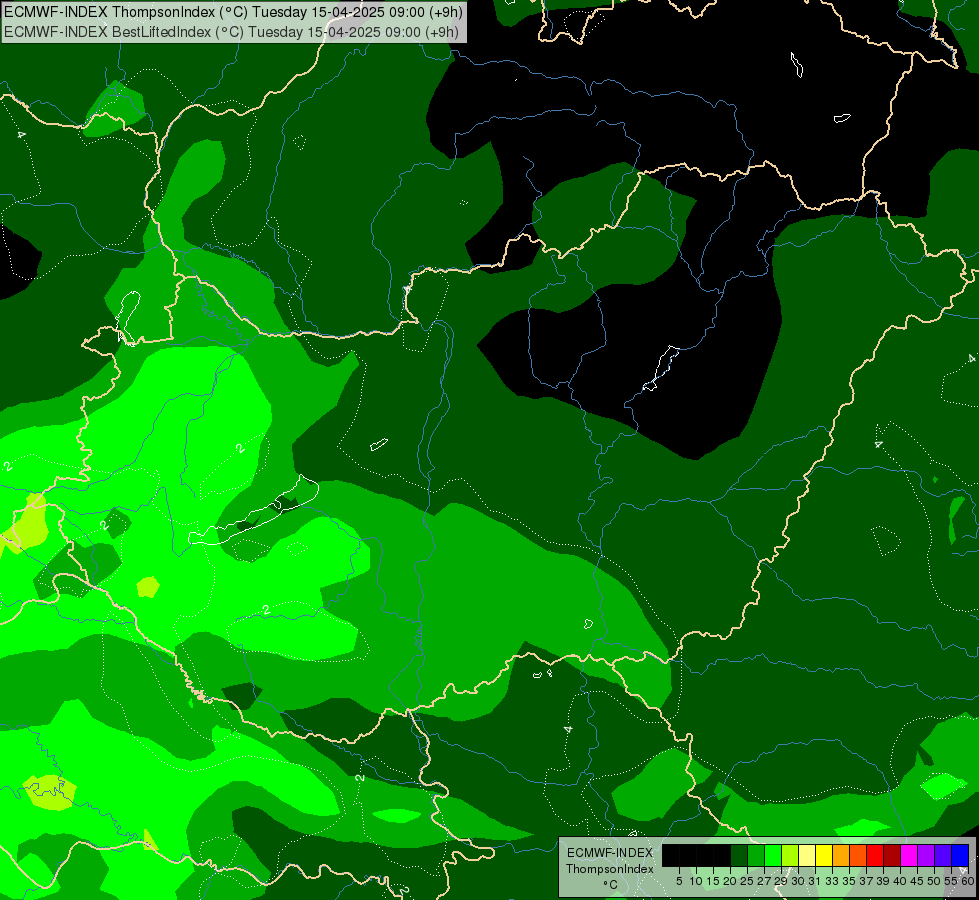
Task: Select the lime 29-30 legend swatch
Action: (790, 855)
